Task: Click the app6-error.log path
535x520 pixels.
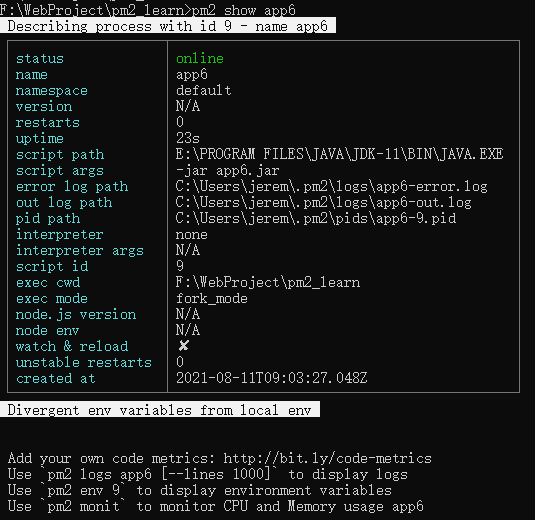Action: [x=332, y=186]
